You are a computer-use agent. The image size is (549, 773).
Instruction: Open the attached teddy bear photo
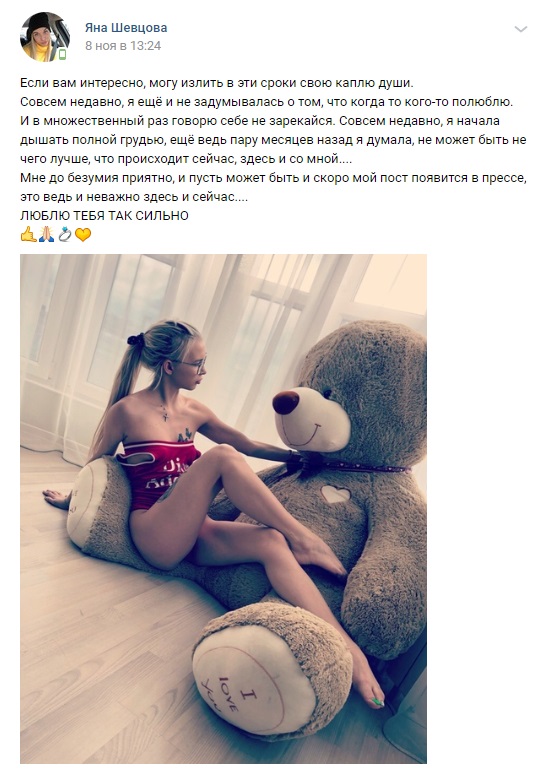tap(223, 509)
